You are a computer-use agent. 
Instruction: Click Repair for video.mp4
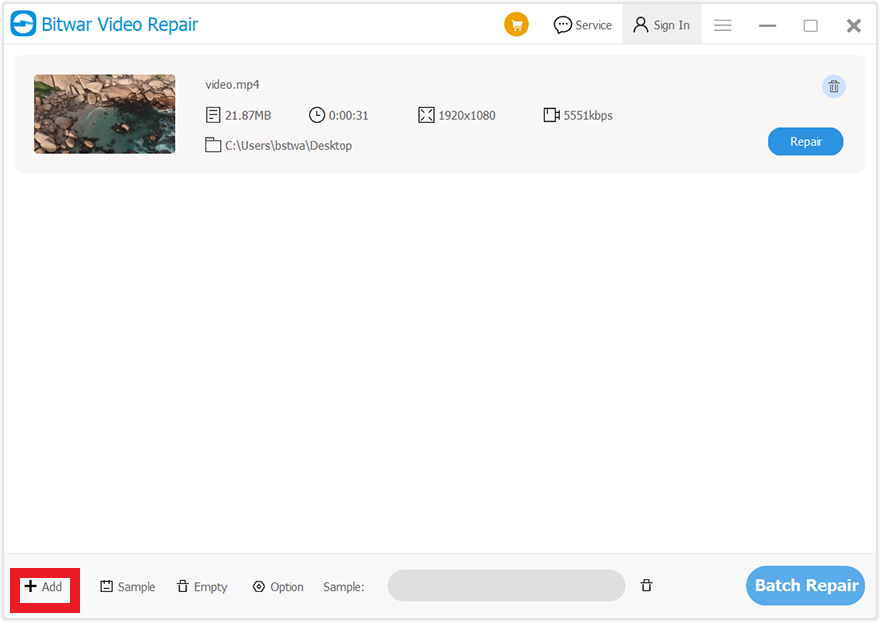[x=805, y=141]
